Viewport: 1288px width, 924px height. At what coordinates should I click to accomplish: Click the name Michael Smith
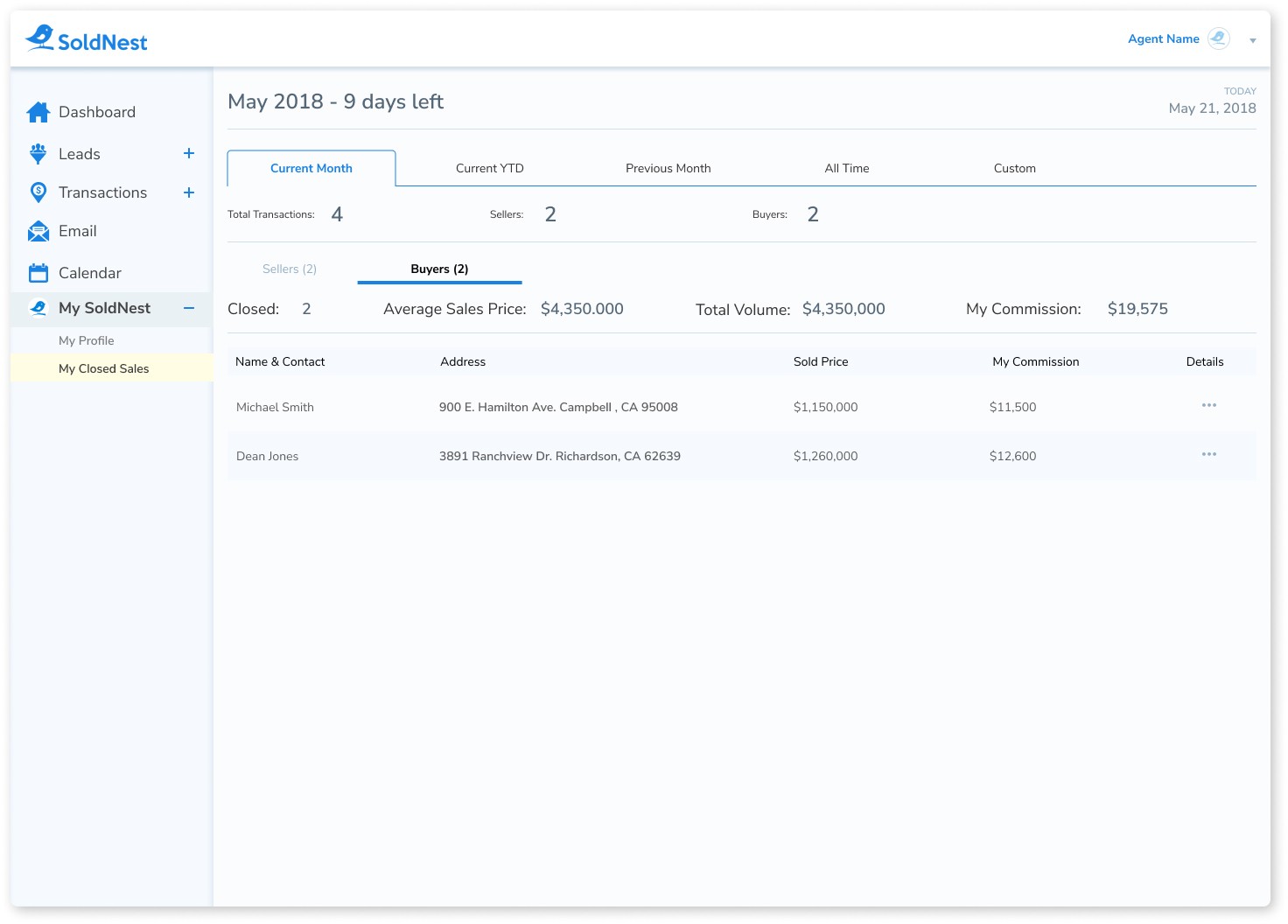(275, 407)
